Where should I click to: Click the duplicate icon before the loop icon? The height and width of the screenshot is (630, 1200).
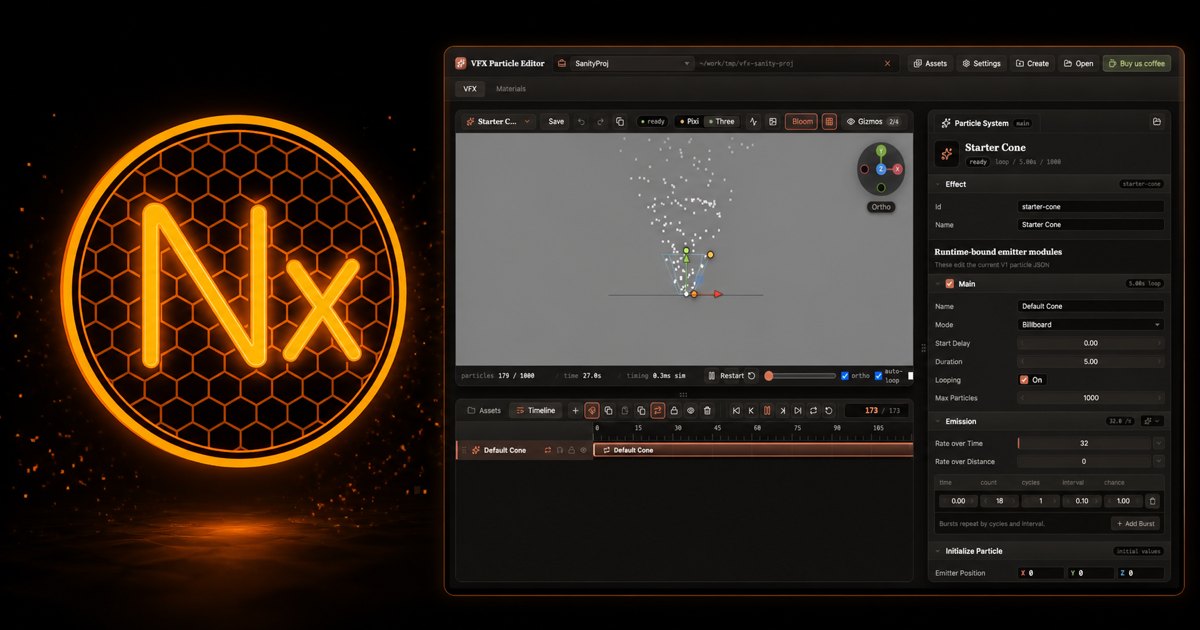[641, 410]
